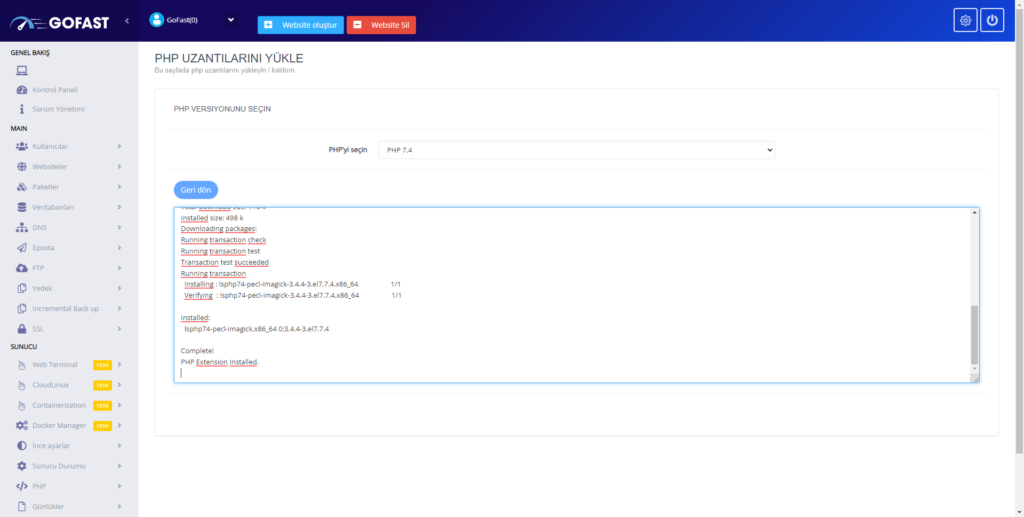
Task: Open the GoFast(0) account dropdown arrow
Action: point(231,19)
